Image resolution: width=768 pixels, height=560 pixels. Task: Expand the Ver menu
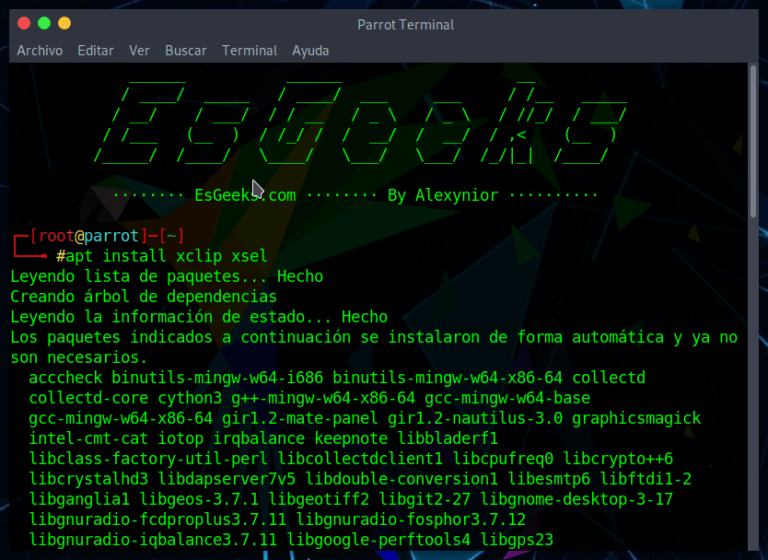(x=139, y=50)
